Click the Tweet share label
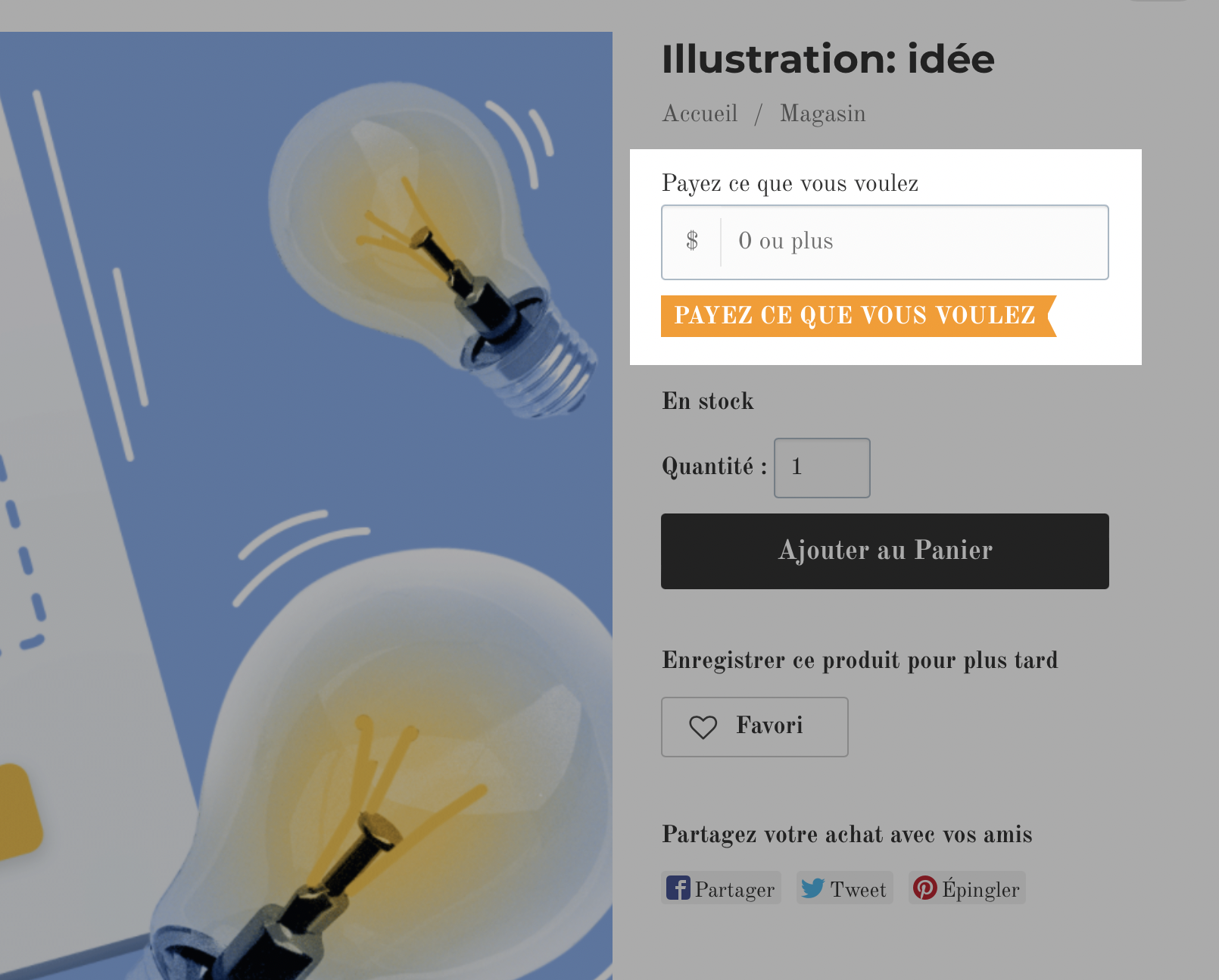 click(x=858, y=889)
